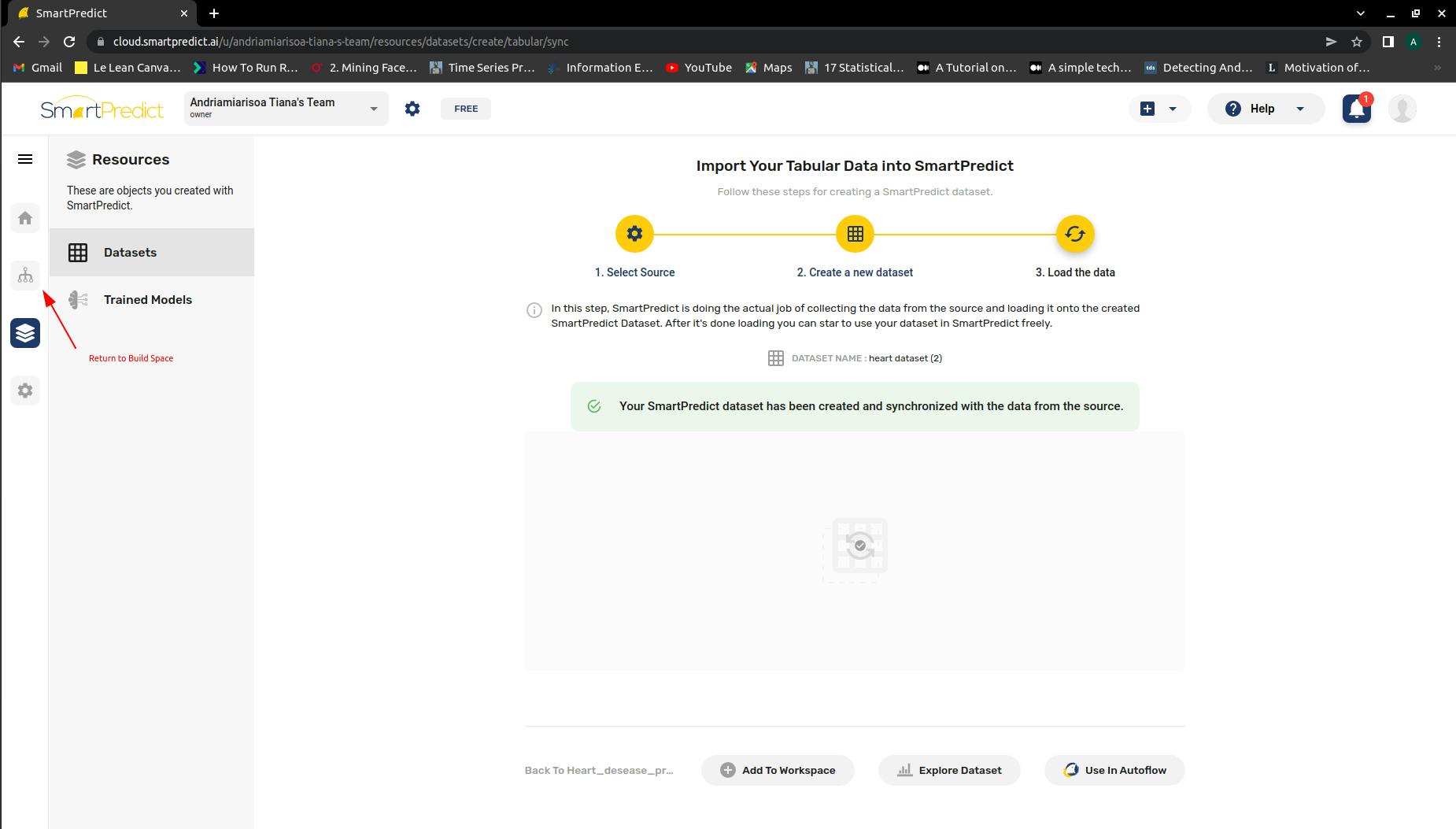Open A Tutorial on... bookmark
The height and width of the screenshot is (829, 1456).
point(966,68)
